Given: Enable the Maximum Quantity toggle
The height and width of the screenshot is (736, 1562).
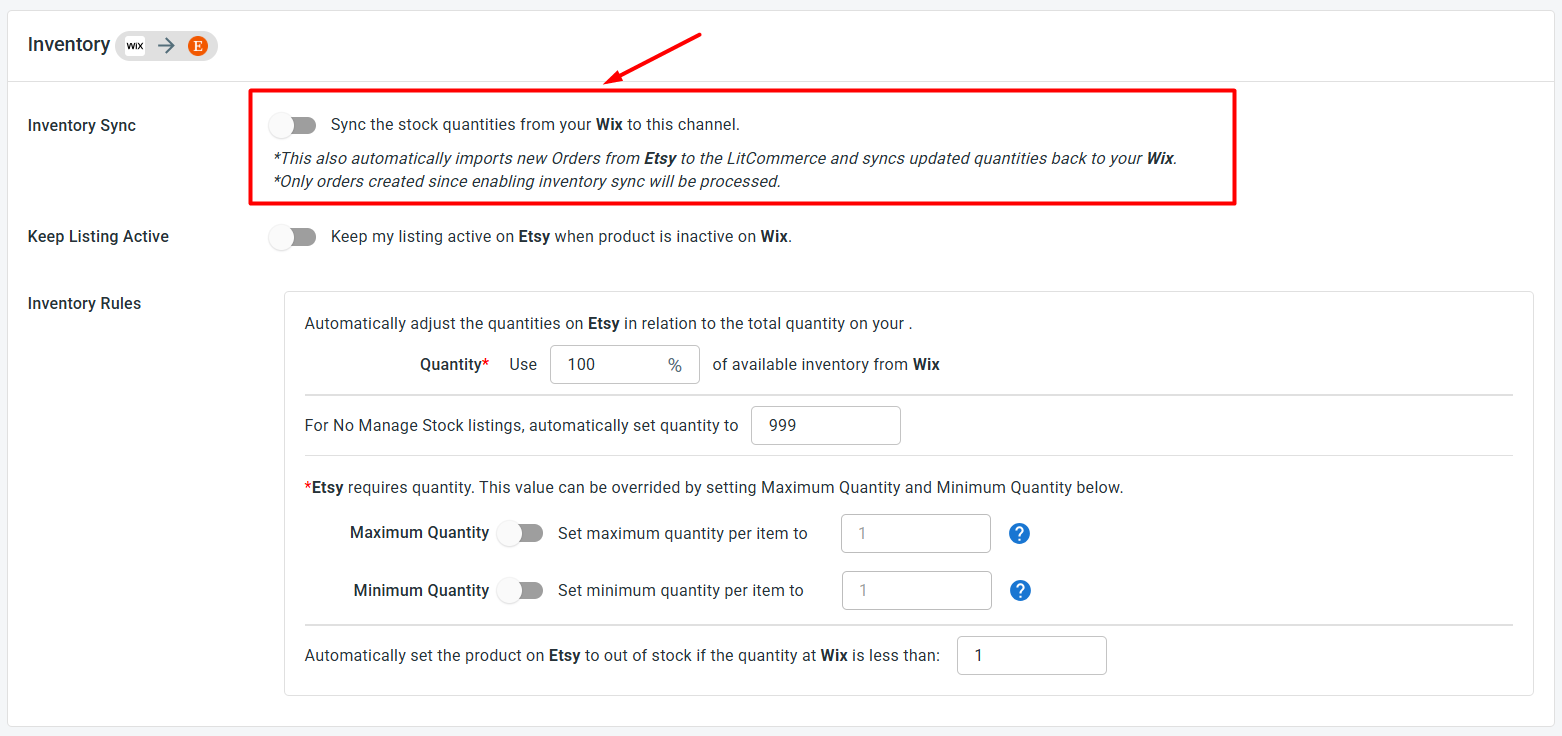Looking at the screenshot, I should pyautogui.click(x=520, y=533).
